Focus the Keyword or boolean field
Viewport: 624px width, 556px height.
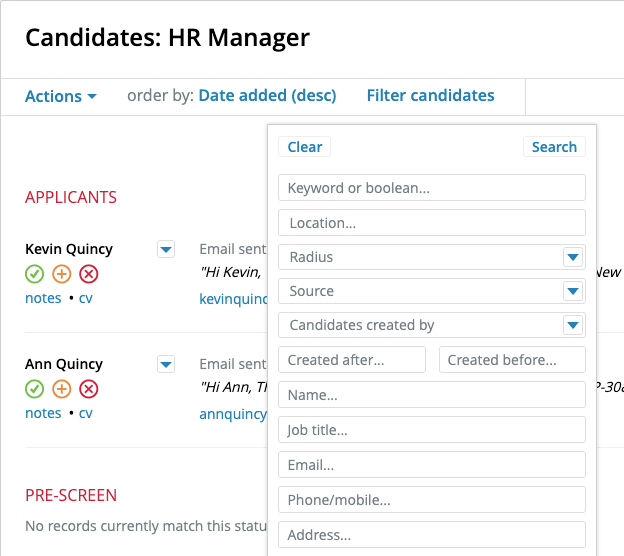[x=432, y=188]
